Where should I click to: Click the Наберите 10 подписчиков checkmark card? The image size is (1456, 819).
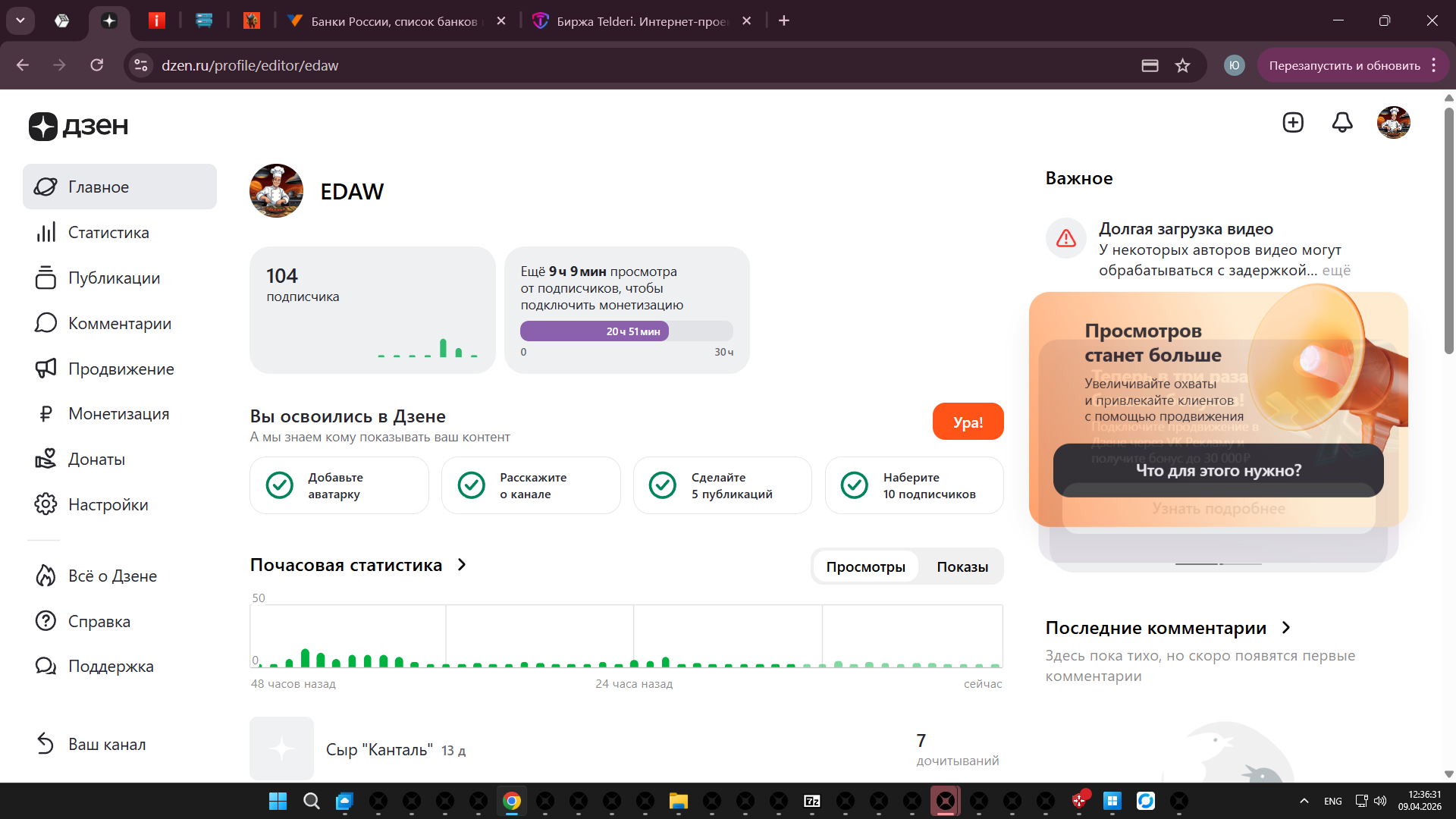point(914,486)
